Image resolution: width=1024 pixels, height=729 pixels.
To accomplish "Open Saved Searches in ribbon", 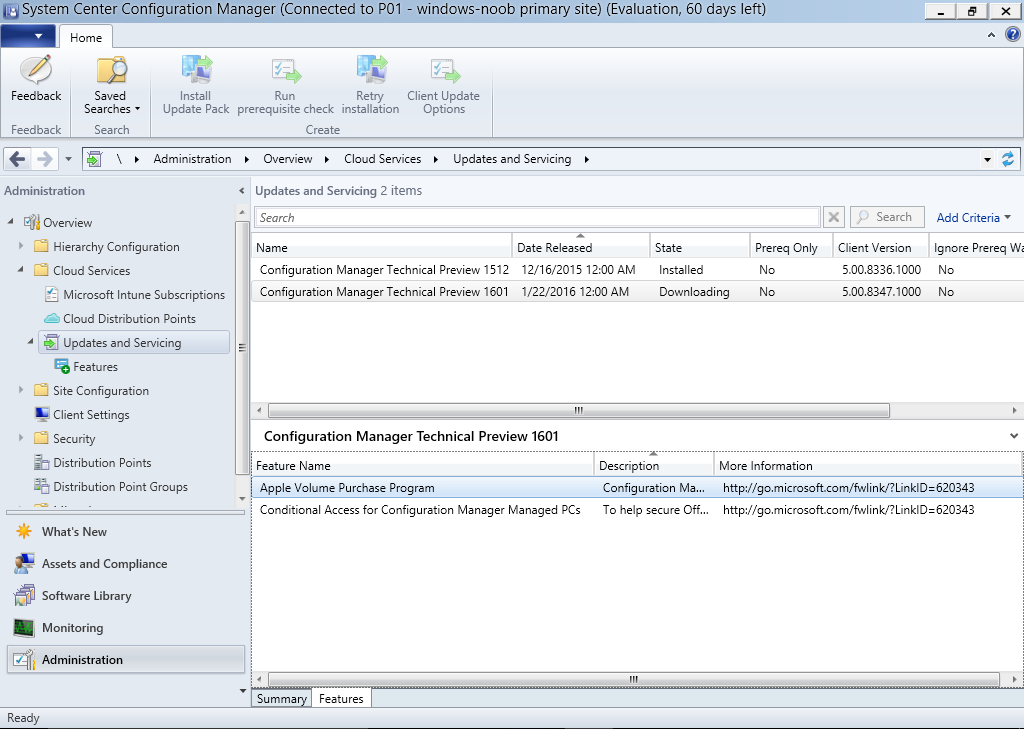I will click(111, 86).
